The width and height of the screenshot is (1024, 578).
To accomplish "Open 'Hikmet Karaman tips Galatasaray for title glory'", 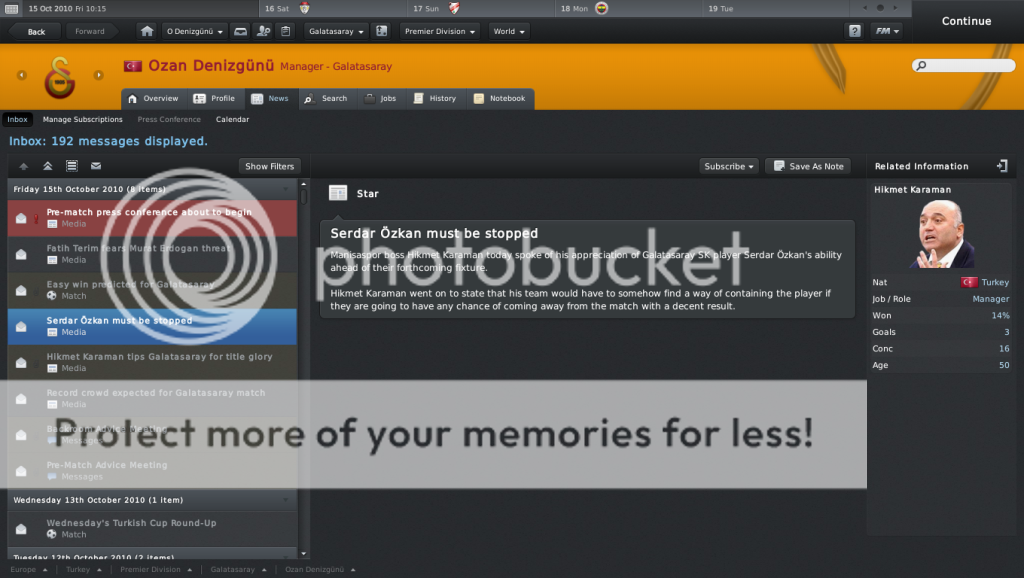I will [152, 362].
